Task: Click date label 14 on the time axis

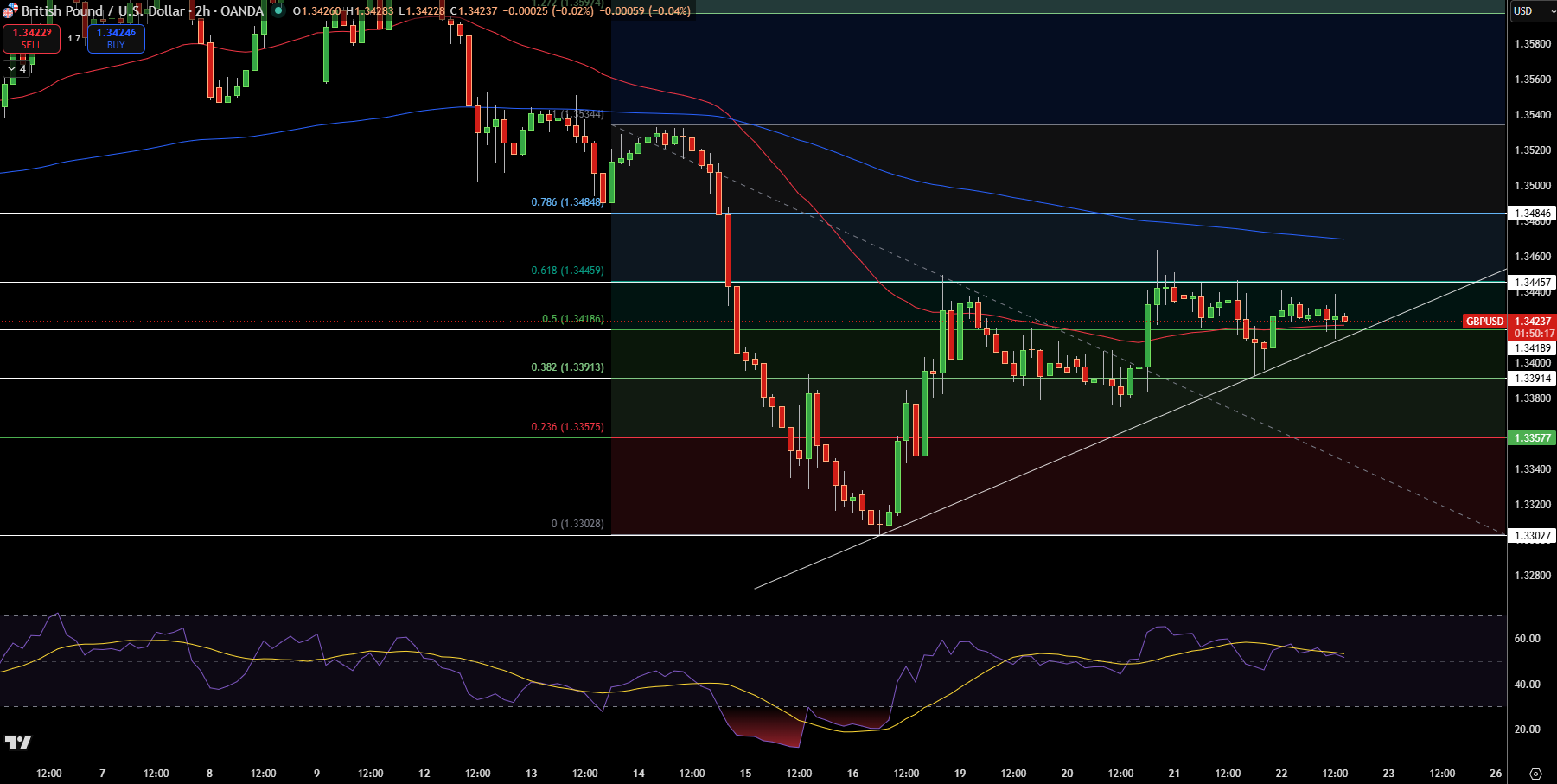Action: [638, 774]
